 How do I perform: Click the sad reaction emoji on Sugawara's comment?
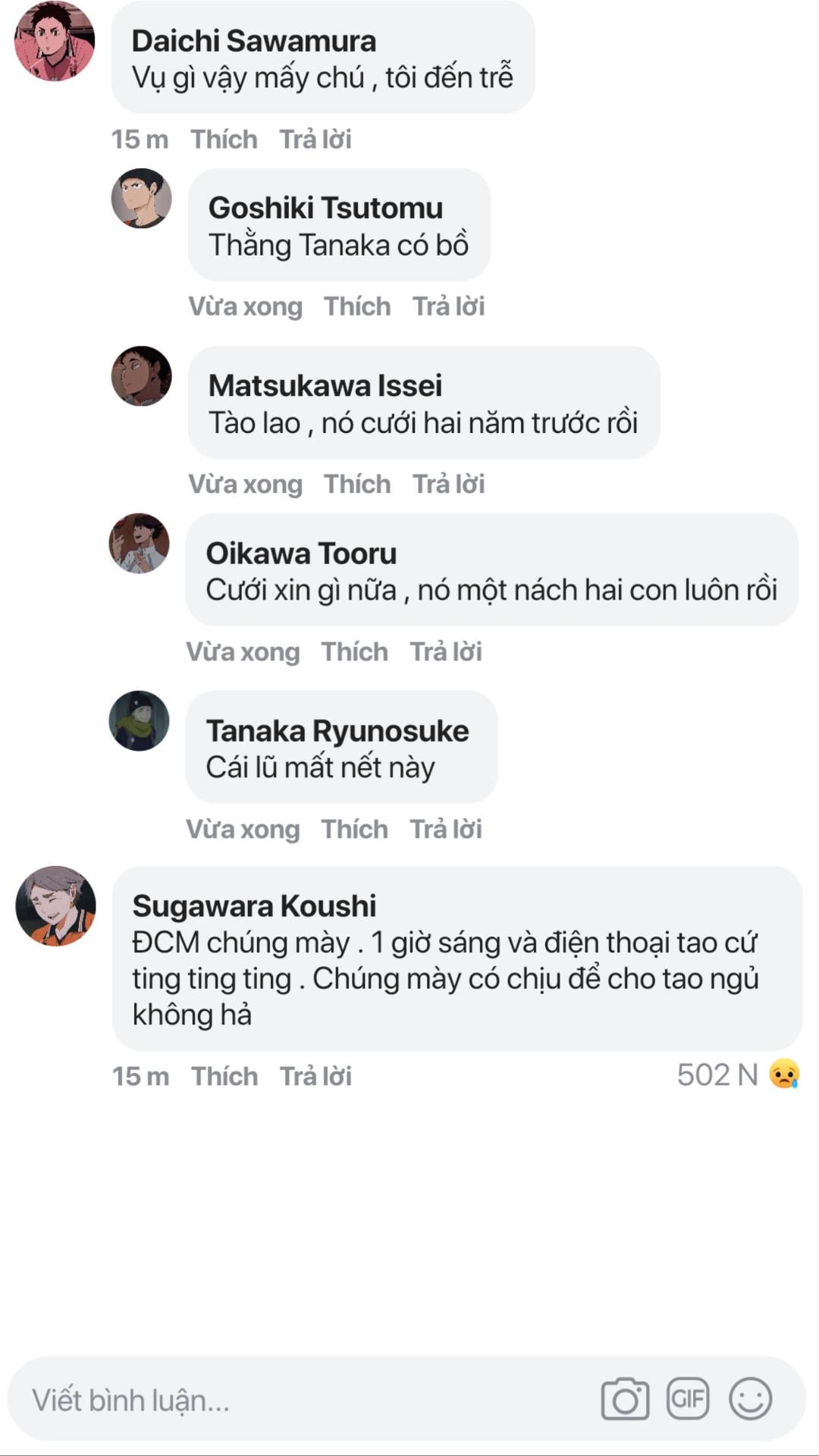coord(784,1074)
